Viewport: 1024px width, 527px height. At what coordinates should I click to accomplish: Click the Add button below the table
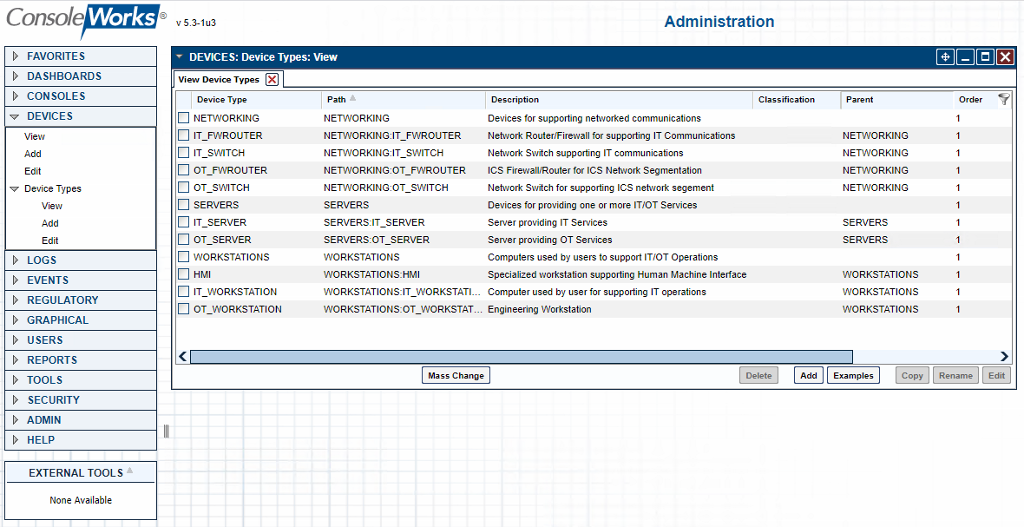808,375
